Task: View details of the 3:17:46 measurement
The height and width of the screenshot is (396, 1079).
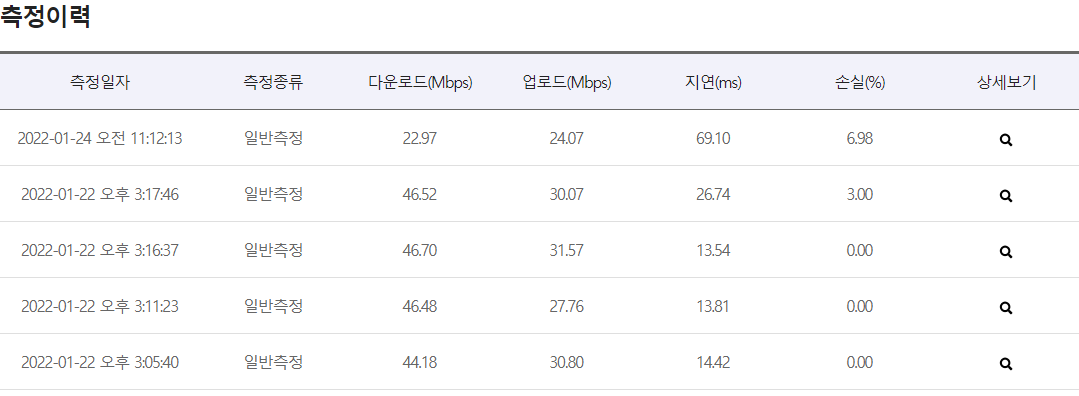Action: click(1005, 196)
